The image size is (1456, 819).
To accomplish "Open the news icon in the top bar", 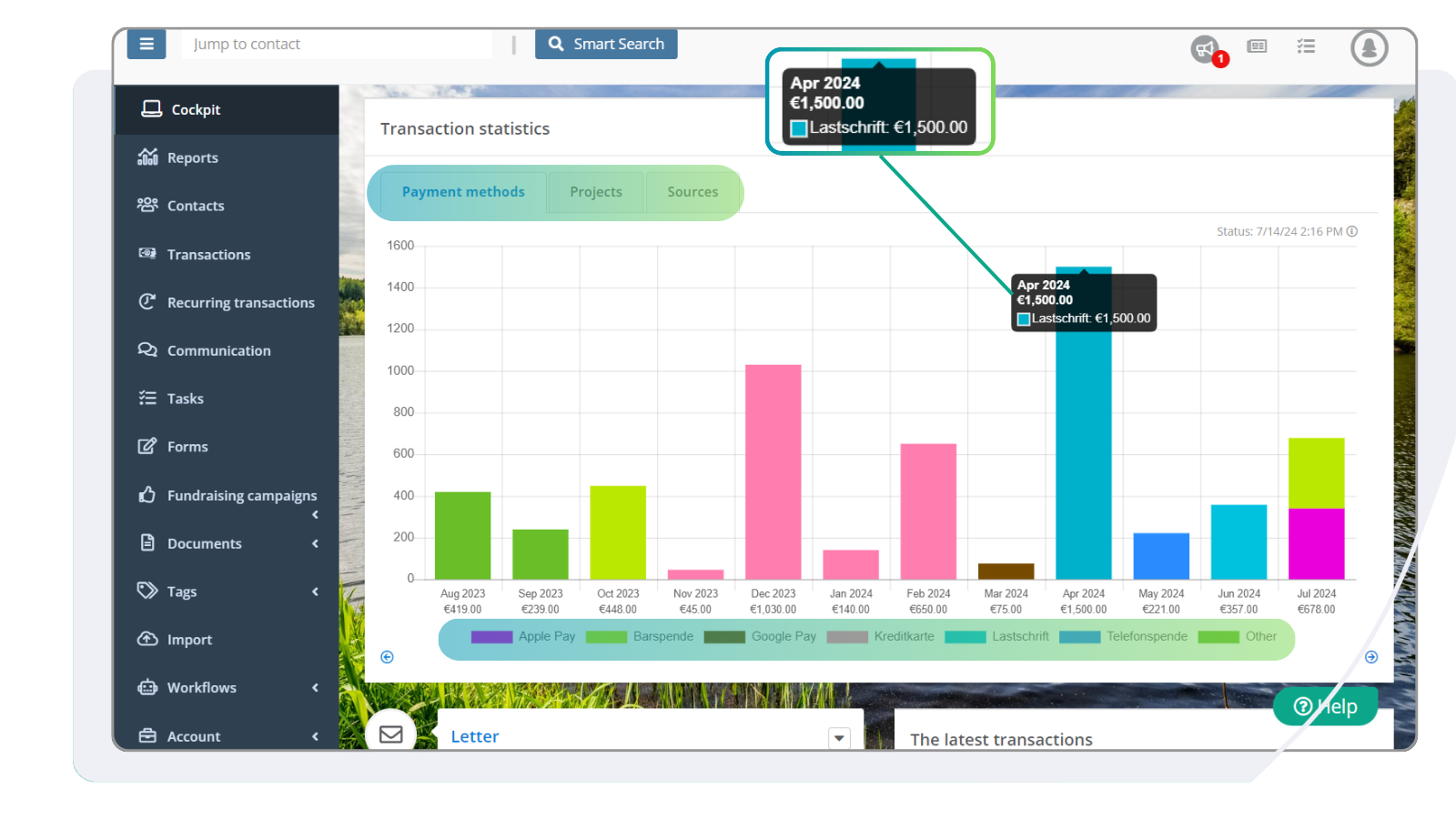I will pyautogui.click(x=1257, y=47).
